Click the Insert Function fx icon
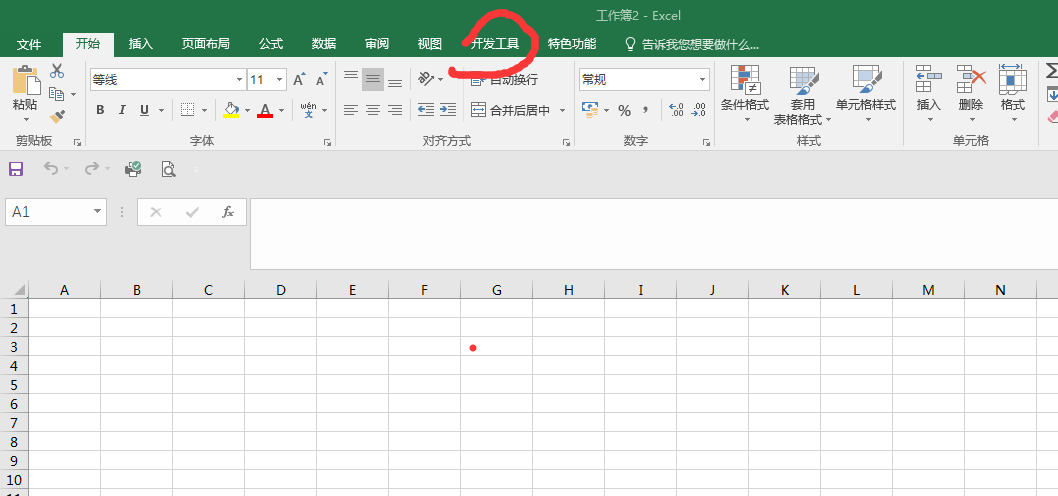 pyautogui.click(x=228, y=212)
